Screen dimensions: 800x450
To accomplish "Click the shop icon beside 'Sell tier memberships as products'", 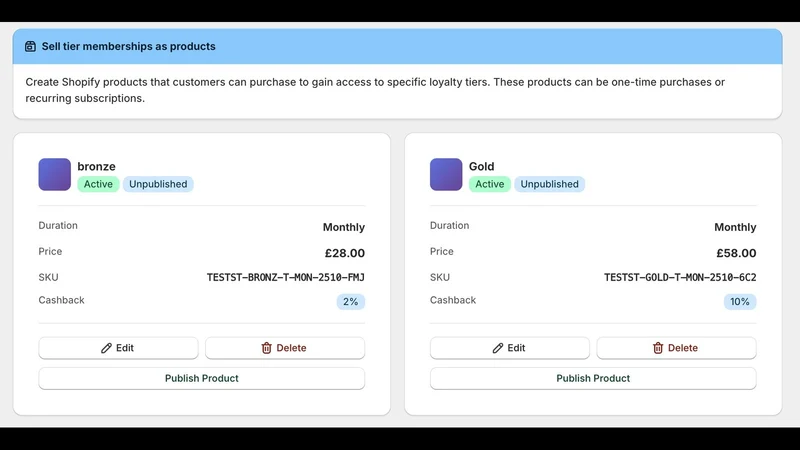I will pyautogui.click(x=31, y=46).
